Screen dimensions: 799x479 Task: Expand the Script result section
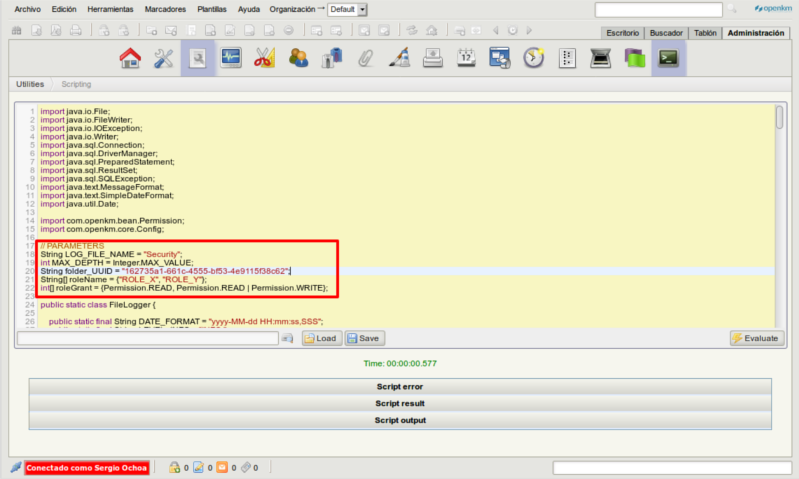click(x=400, y=403)
